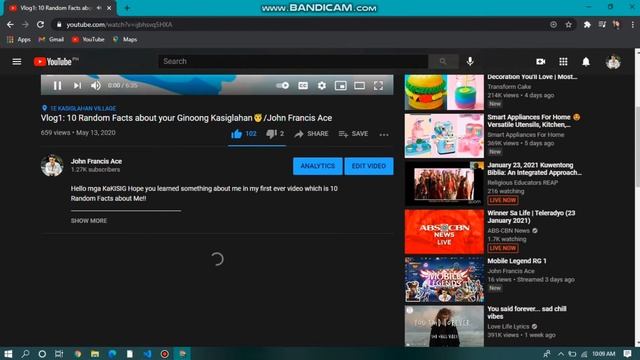
Task: Go back in the browser
Action: (x=10, y=24)
